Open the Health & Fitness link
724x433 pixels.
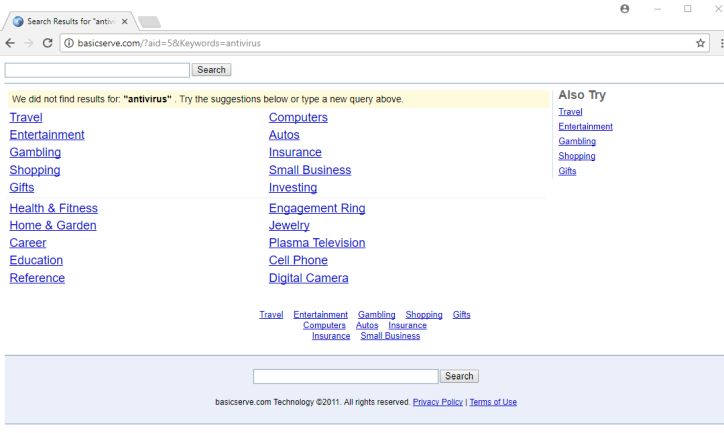click(54, 208)
